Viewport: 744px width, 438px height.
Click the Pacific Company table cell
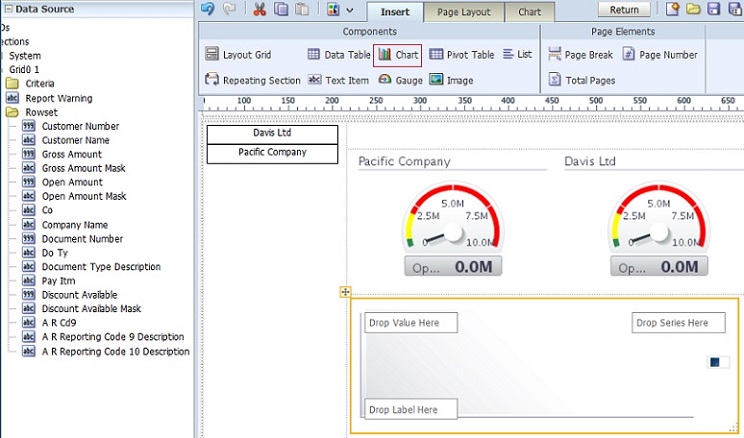pos(272,154)
